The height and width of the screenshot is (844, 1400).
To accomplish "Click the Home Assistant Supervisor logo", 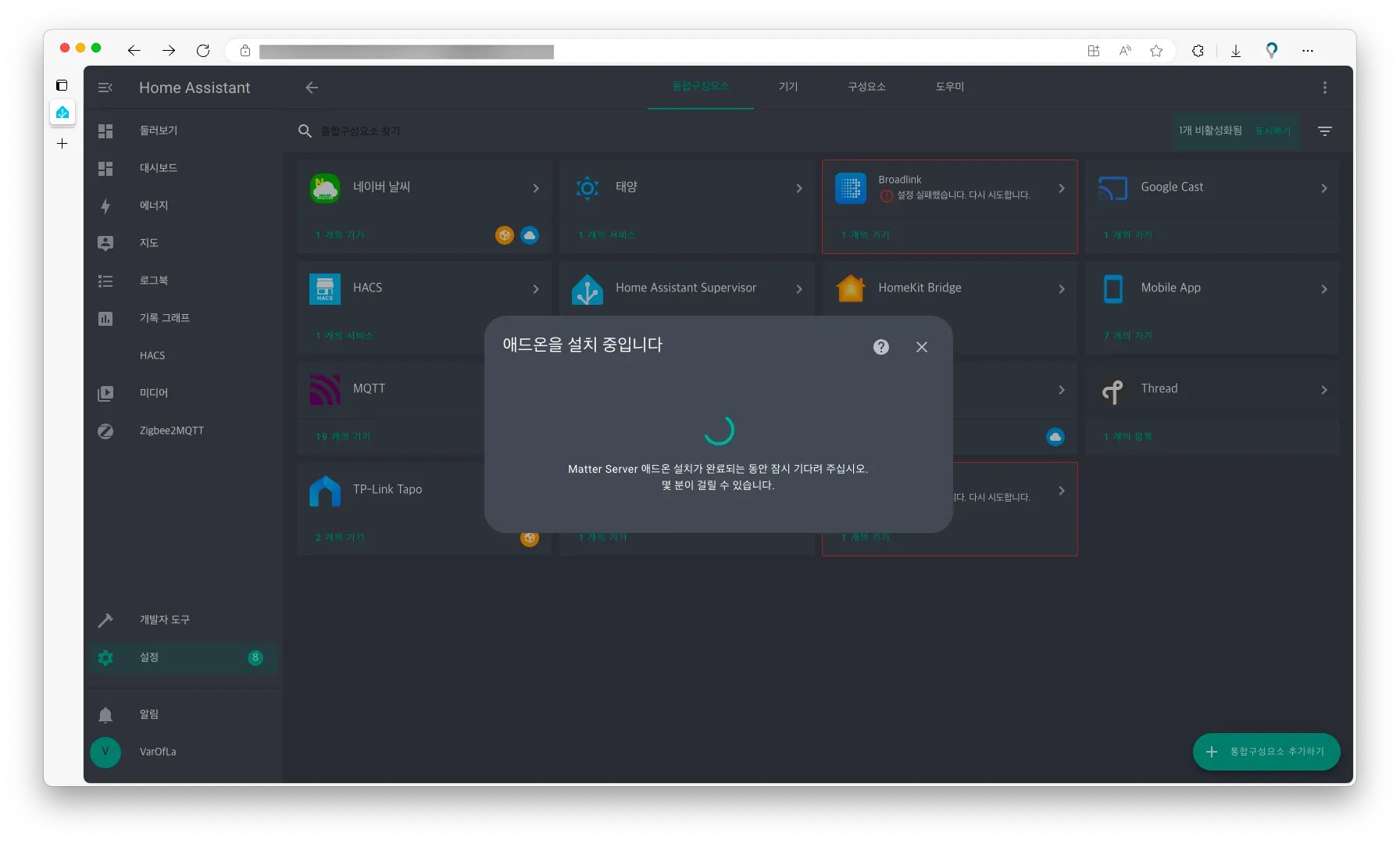I will coord(587,289).
